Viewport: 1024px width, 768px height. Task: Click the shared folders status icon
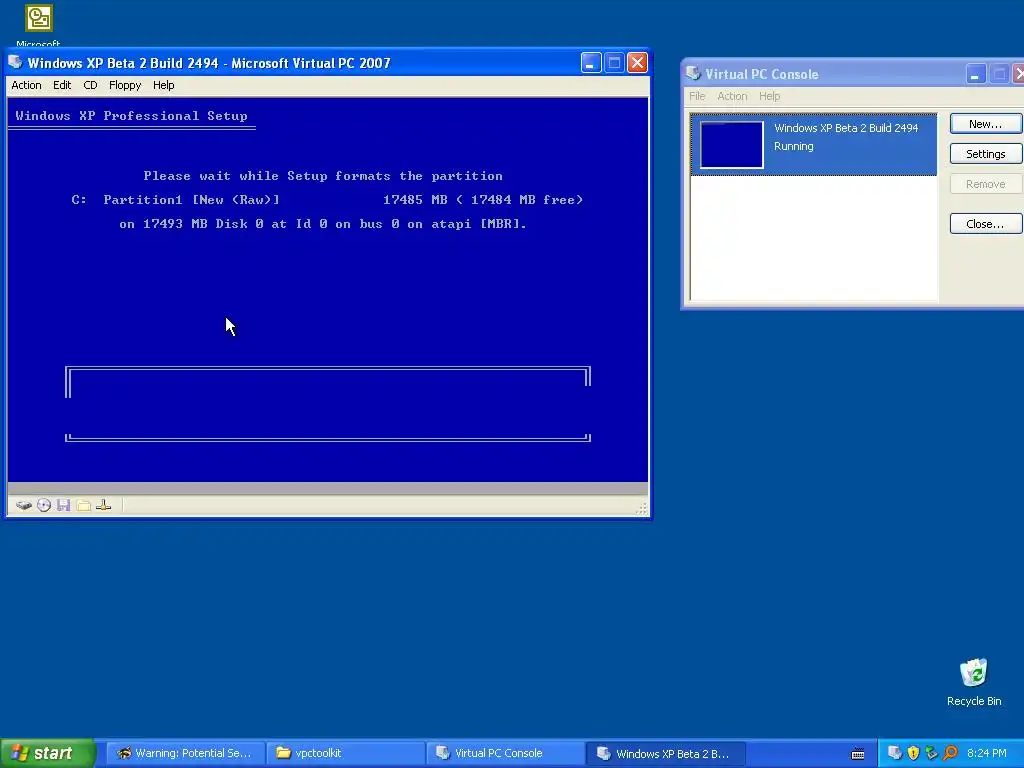(84, 505)
